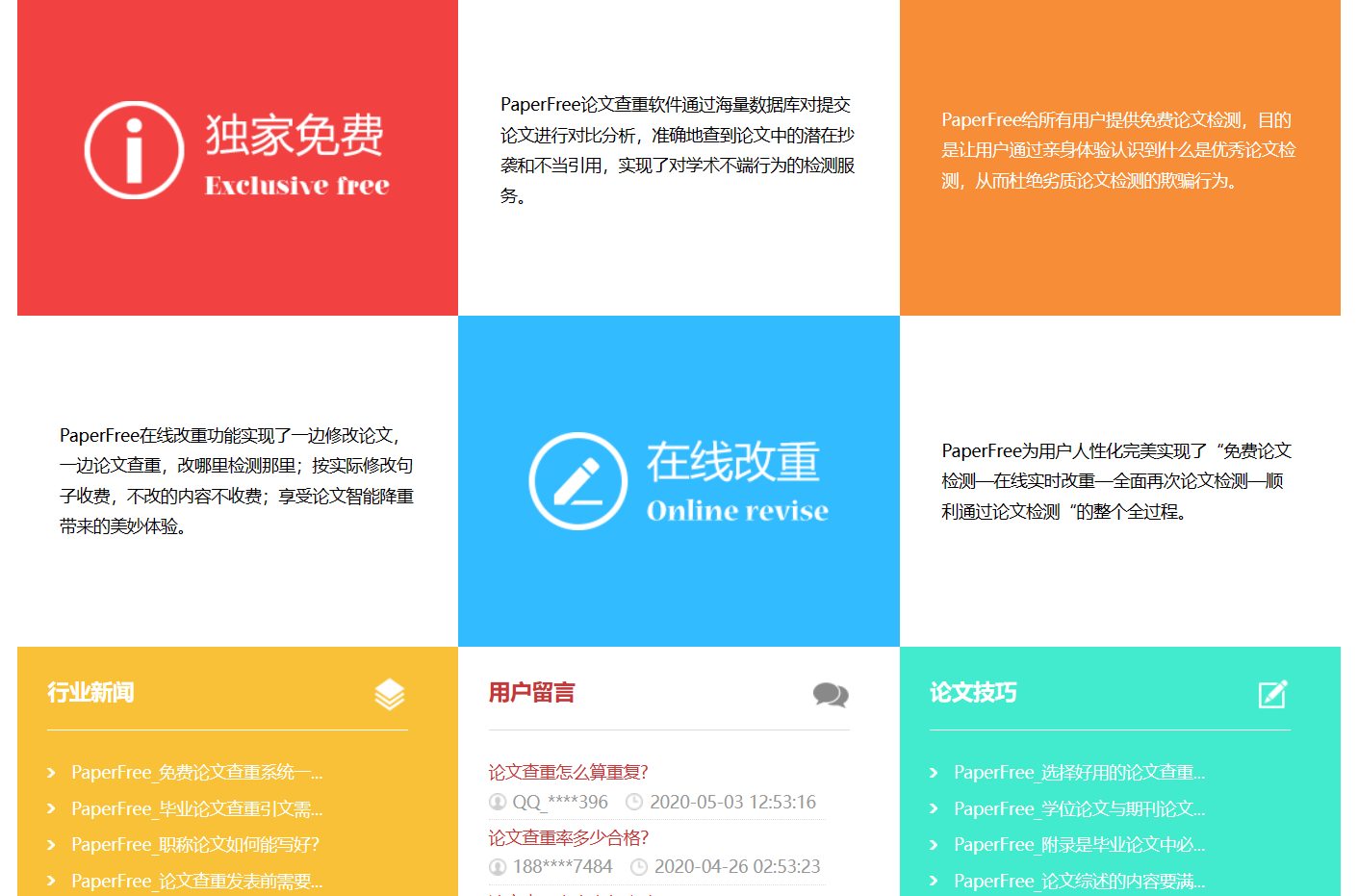Open tip link PaperFree_选择好用的论文查重
Screen dimensions: 1358x896
1079,773
